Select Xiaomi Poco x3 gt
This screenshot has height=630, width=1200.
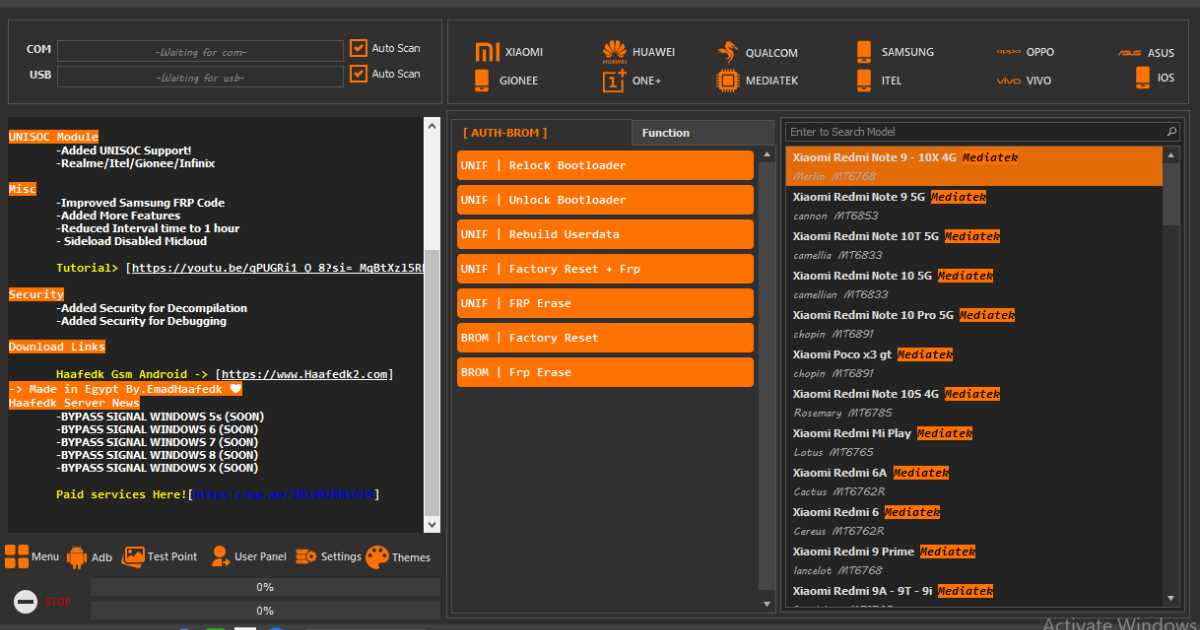pyautogui.click(x=974, y=363)
